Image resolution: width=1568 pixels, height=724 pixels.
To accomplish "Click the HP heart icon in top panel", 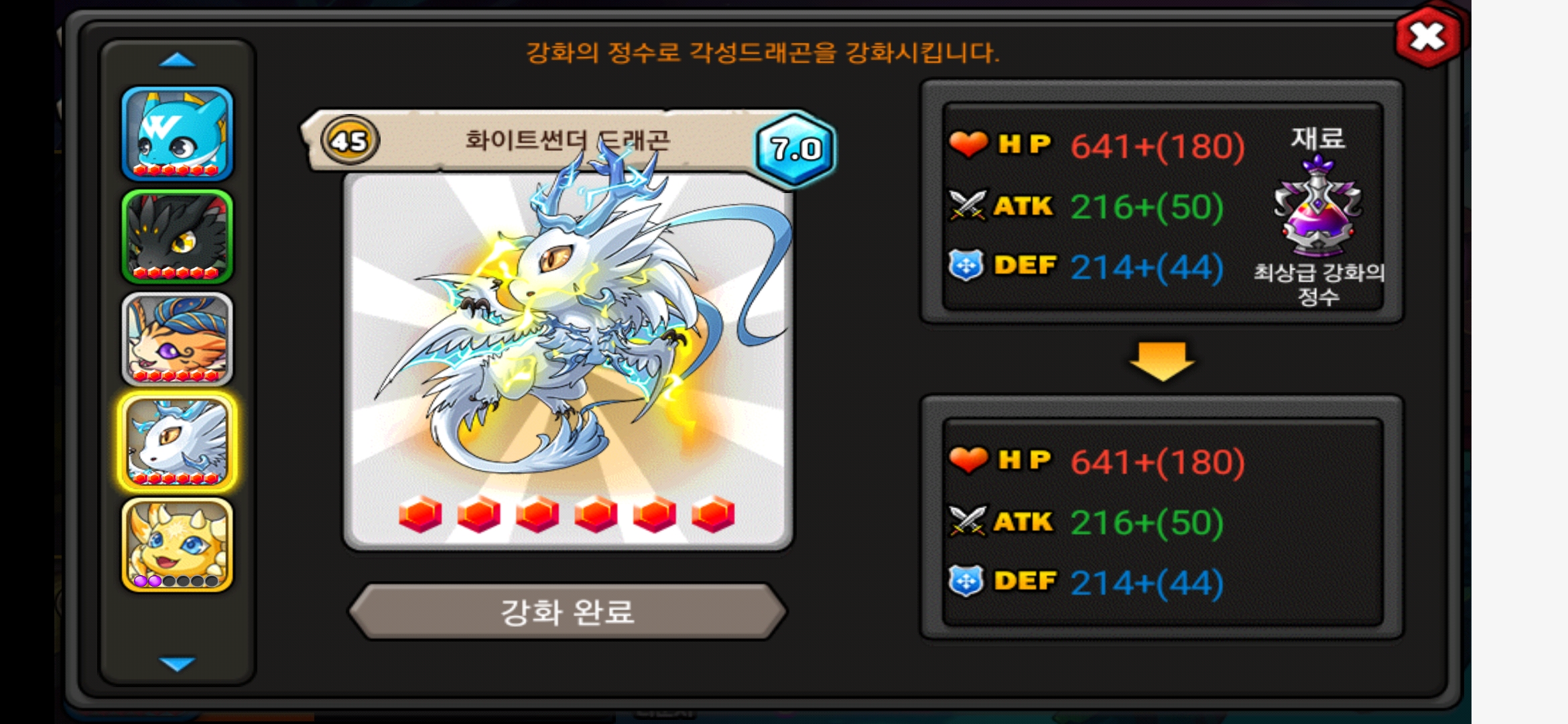I will [968, 143].
